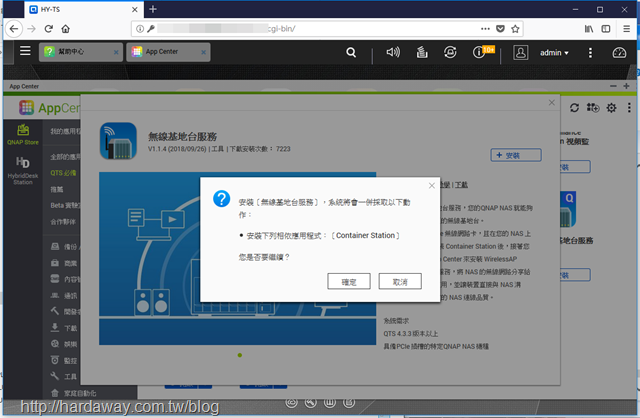Go to browser home page
Image resolution: width=640 pixels, height=418 pixels.
point(65,29)
